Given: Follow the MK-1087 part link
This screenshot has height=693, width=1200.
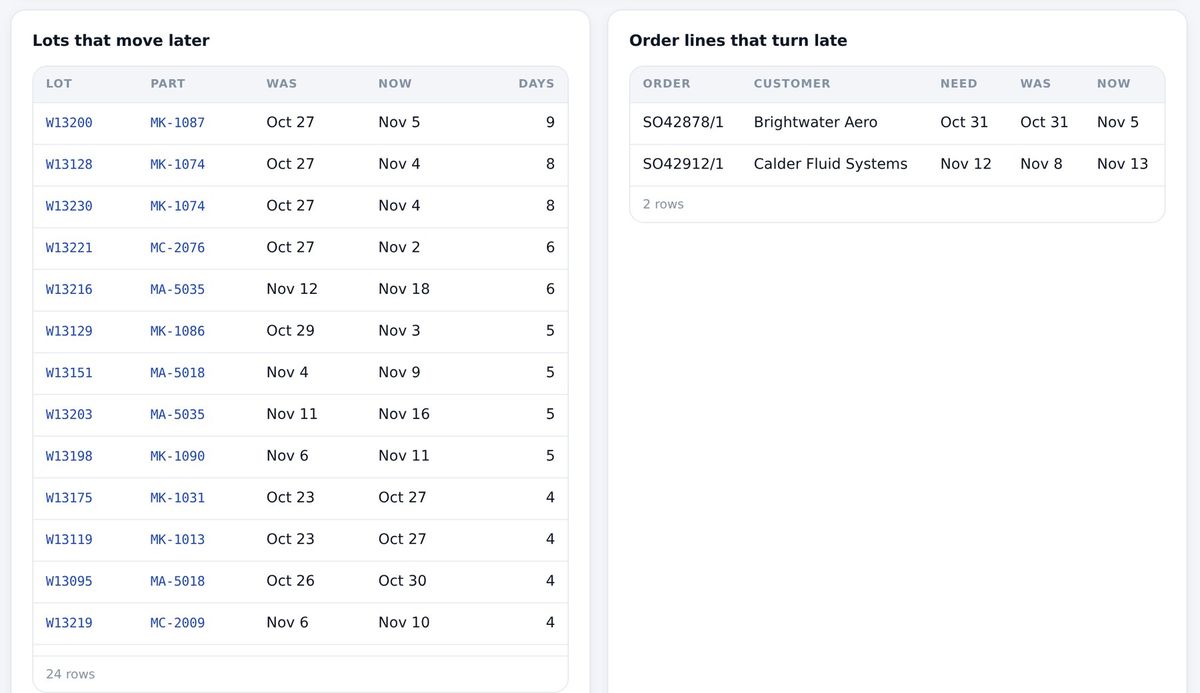Looking at the screenshot, I should tap(177, 123).
